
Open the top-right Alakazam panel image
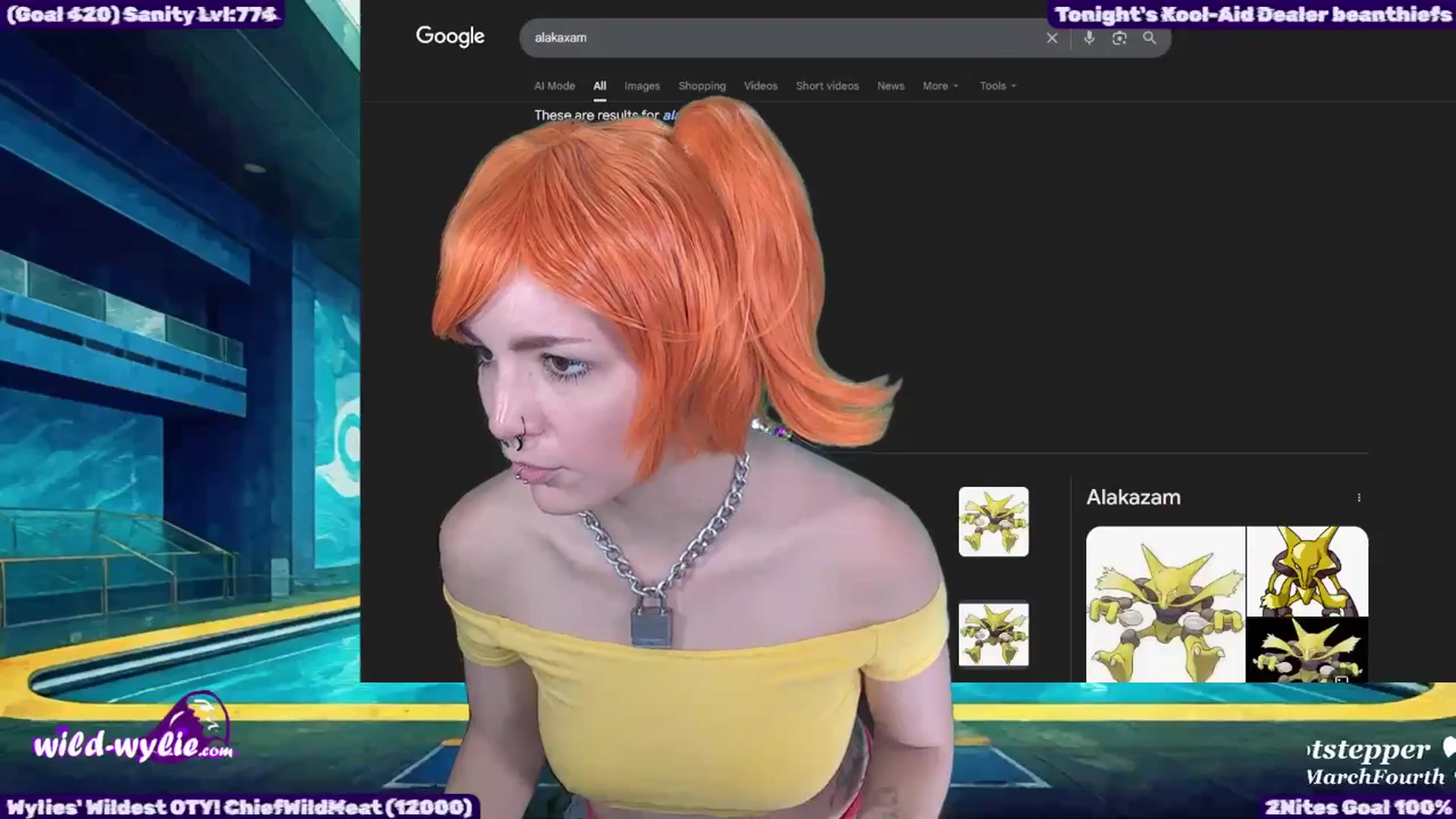(1307, 571)
